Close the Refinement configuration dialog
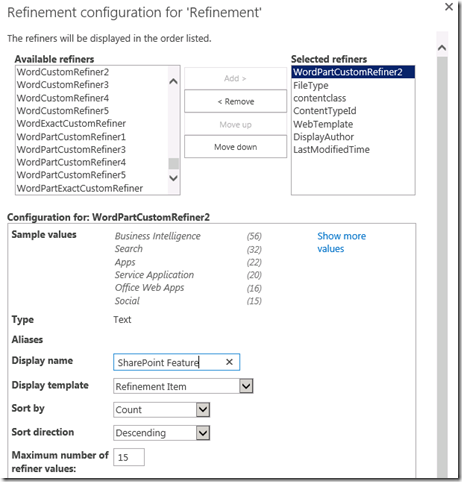 (449, 6)
